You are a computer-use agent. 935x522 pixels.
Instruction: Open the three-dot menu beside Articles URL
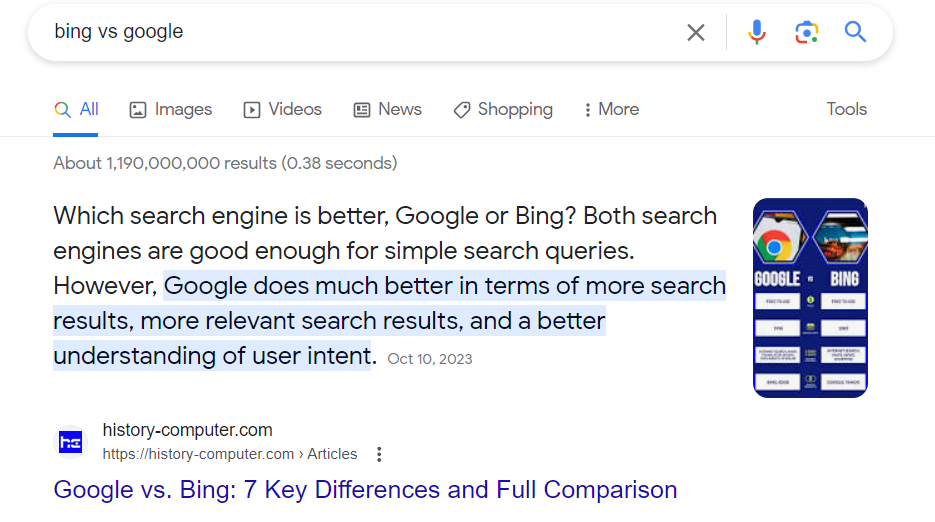pos(379,455)
